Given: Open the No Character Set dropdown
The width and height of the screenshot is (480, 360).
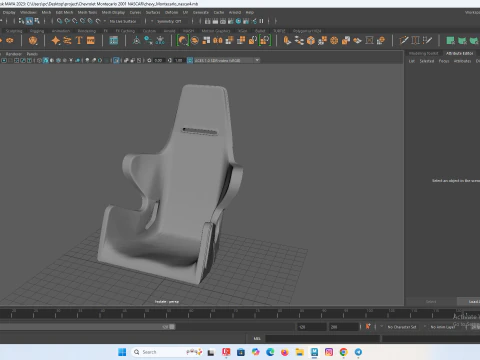Looking at the screenshot, I should tap(402, 327).
